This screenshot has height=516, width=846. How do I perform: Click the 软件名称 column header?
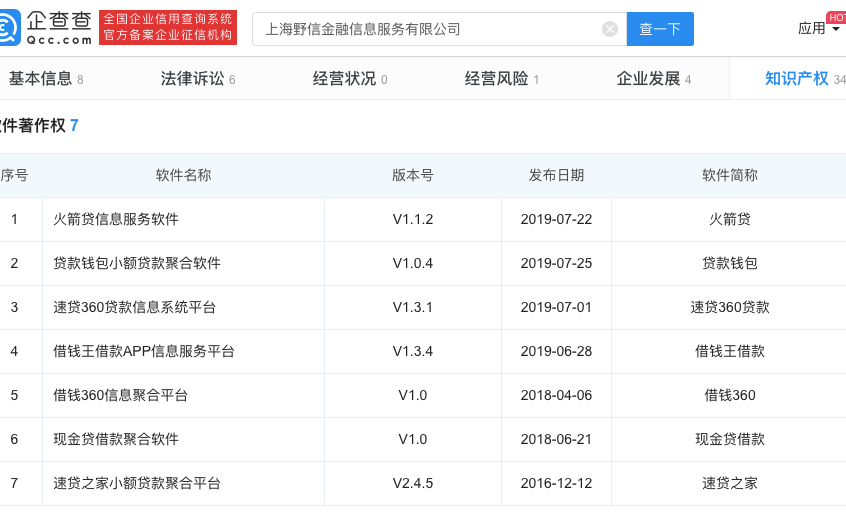pyautogui.click(x=183, y=175)
